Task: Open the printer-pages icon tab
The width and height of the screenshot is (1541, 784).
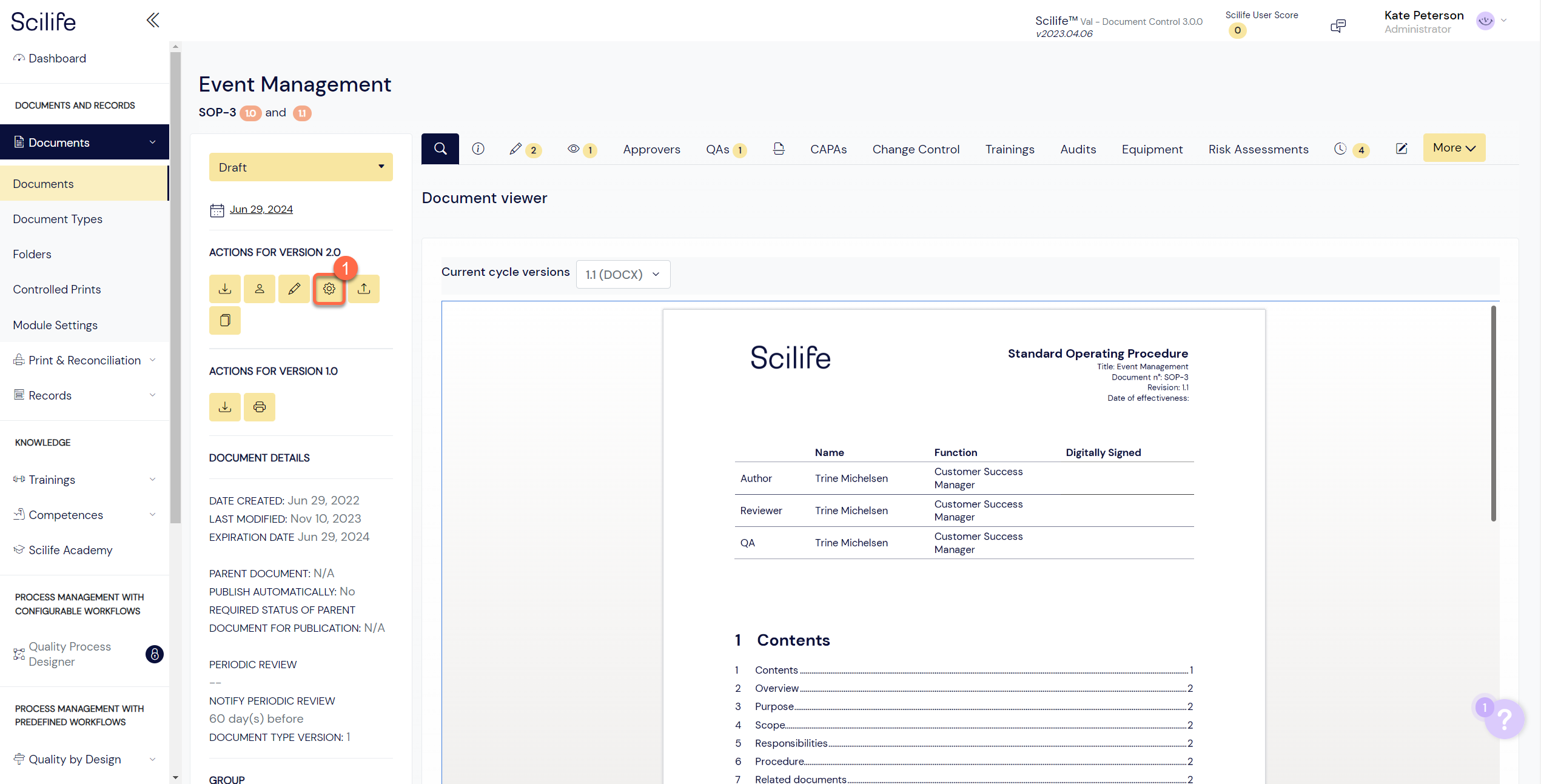Action: click(779, 149)
